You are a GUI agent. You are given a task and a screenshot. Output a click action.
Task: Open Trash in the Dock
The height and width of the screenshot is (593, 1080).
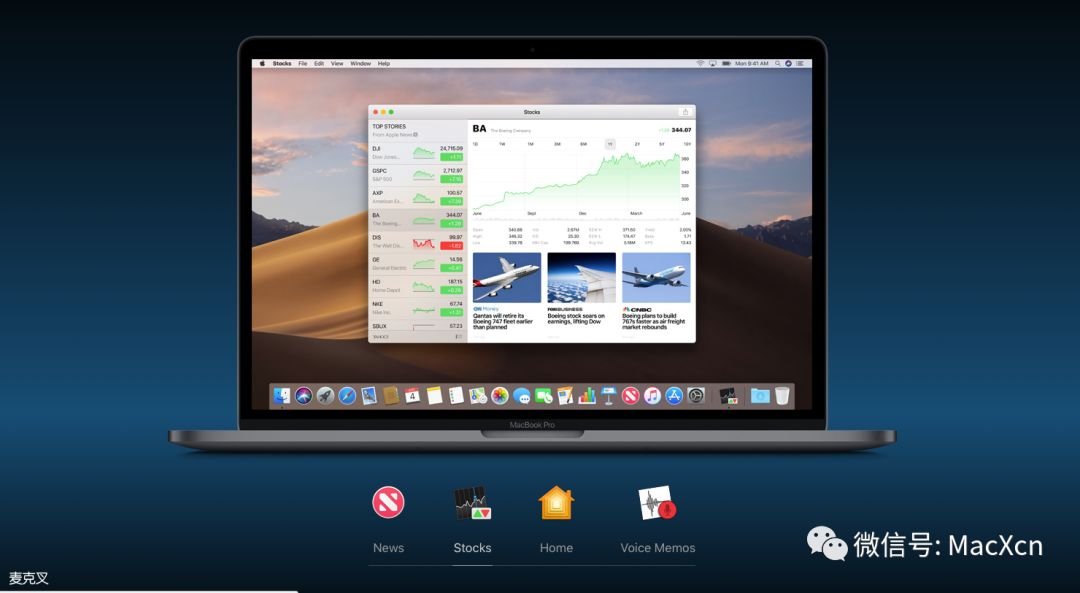(782, 395)
